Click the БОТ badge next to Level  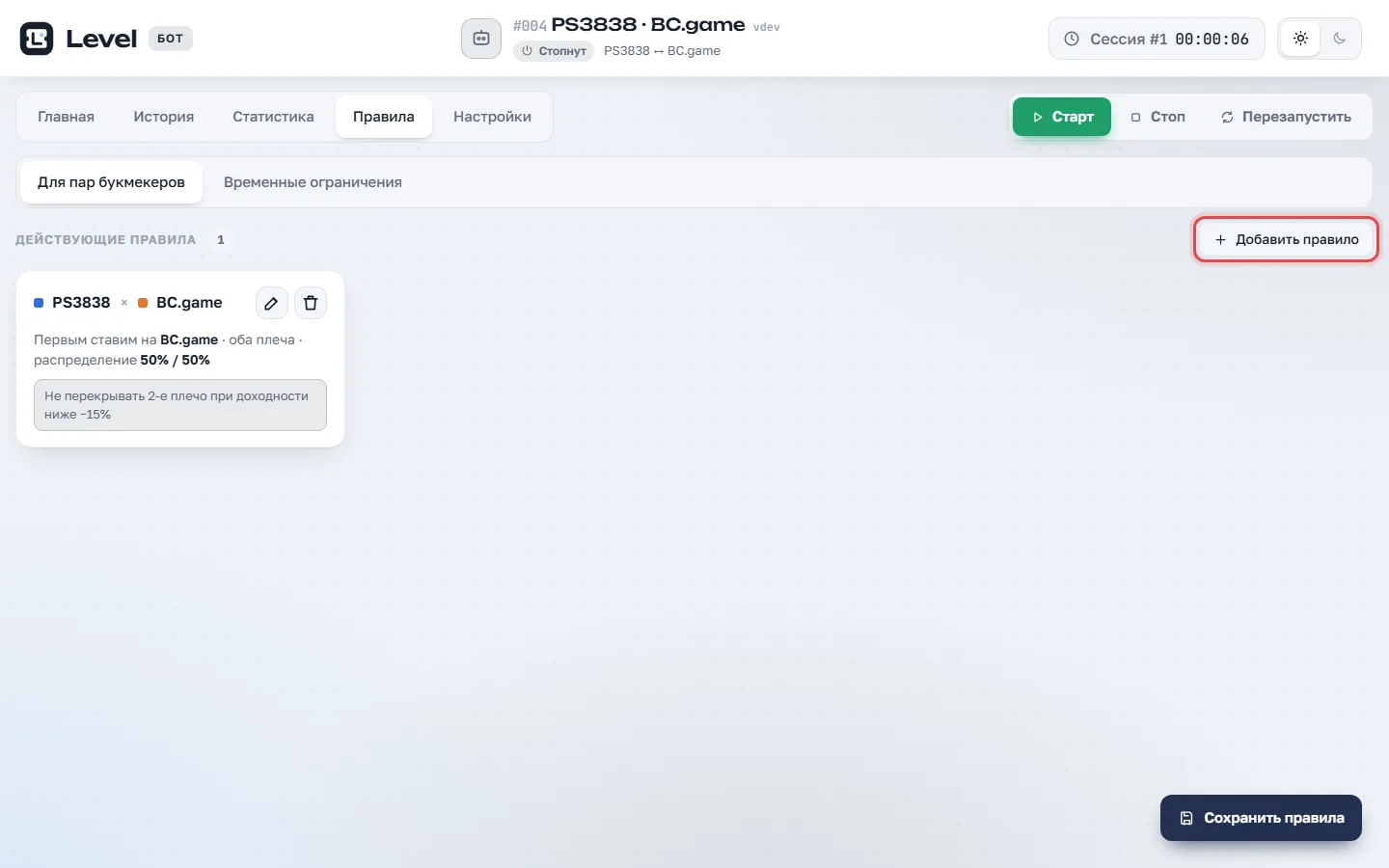[x=171, y=39]
